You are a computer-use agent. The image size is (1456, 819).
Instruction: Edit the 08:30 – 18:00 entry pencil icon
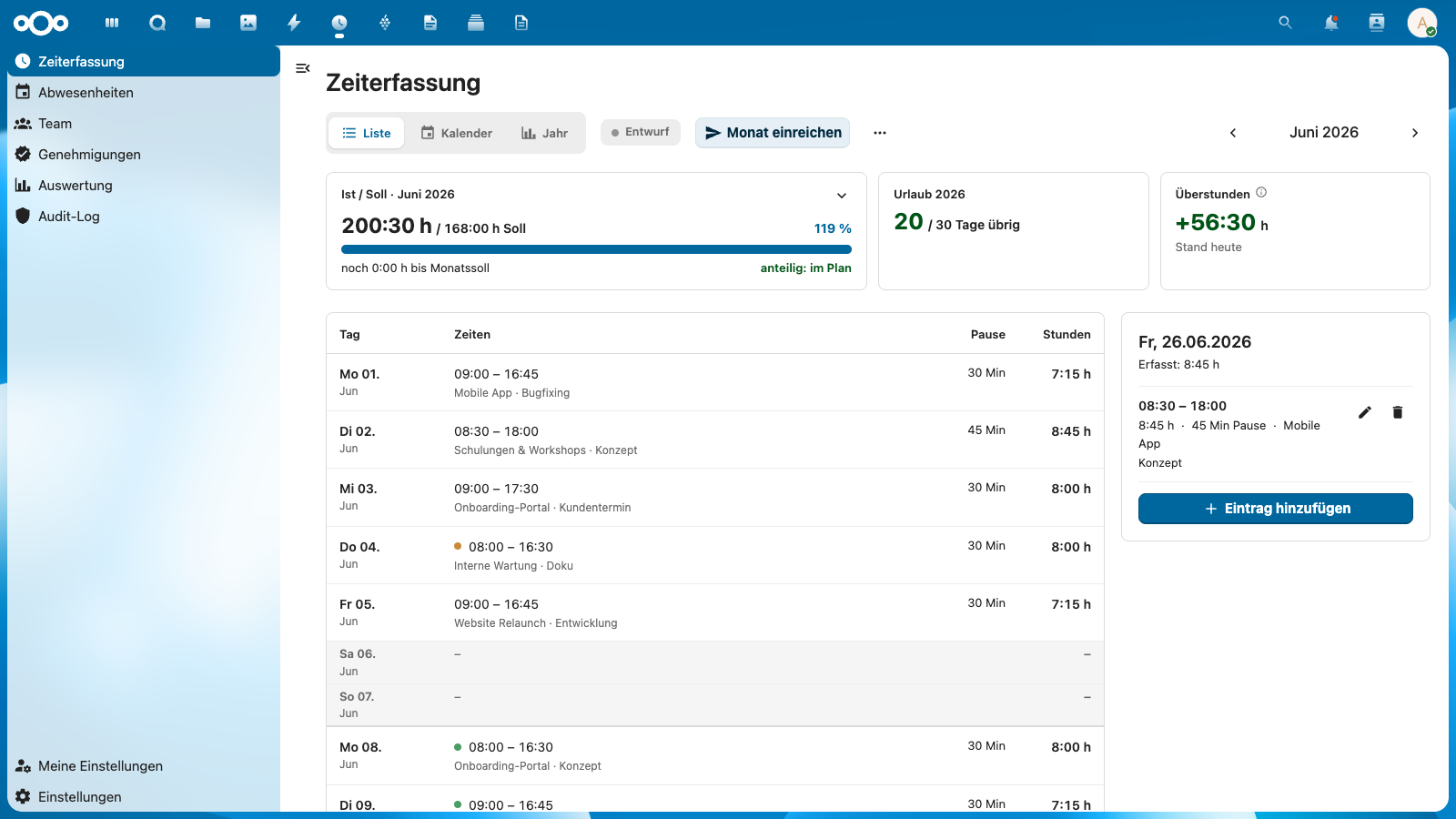[1365, 412]
